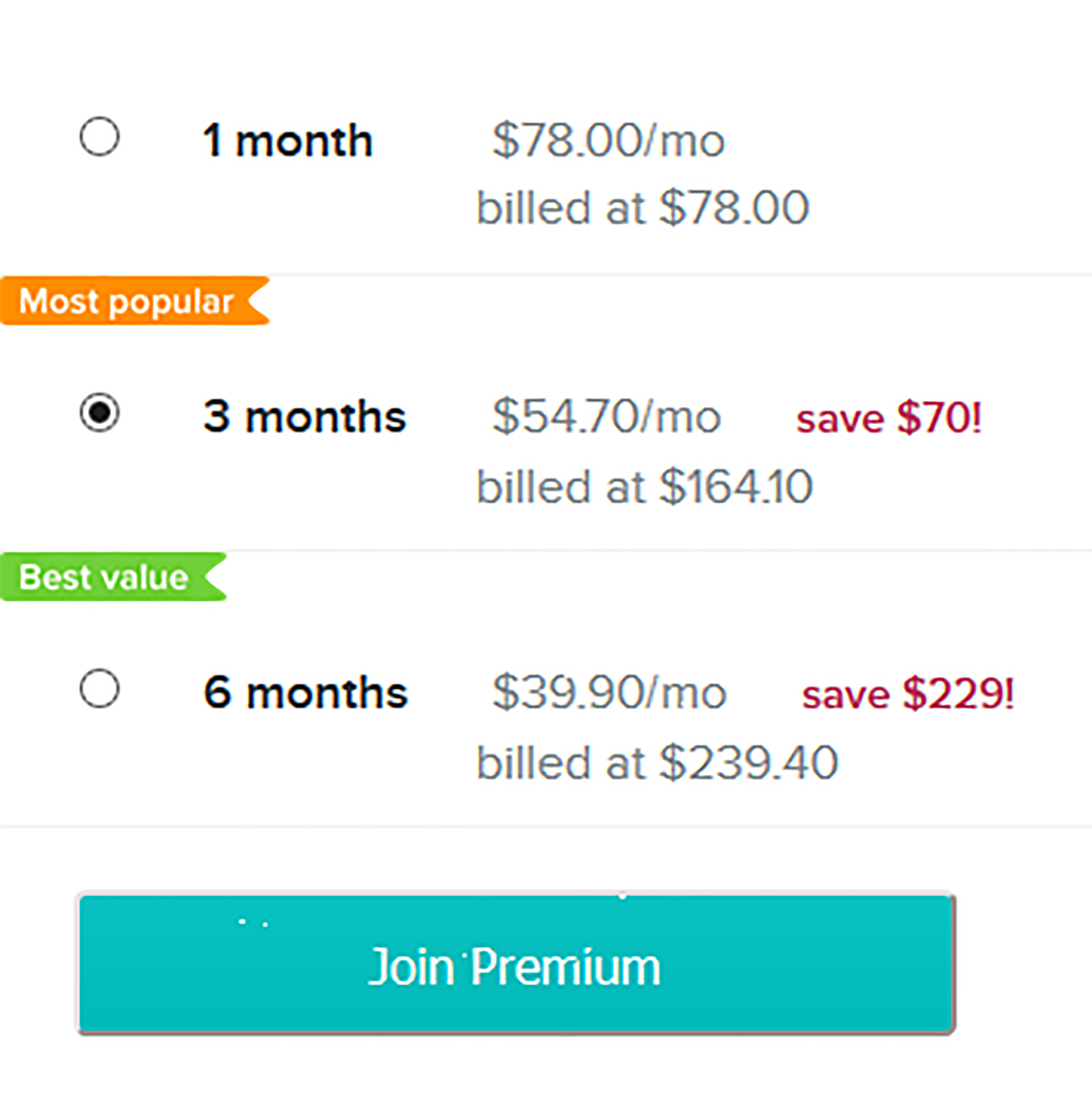The image size is (1092, 1101).
Task: Click the "3 months" plan label
Action: (305, 416)
